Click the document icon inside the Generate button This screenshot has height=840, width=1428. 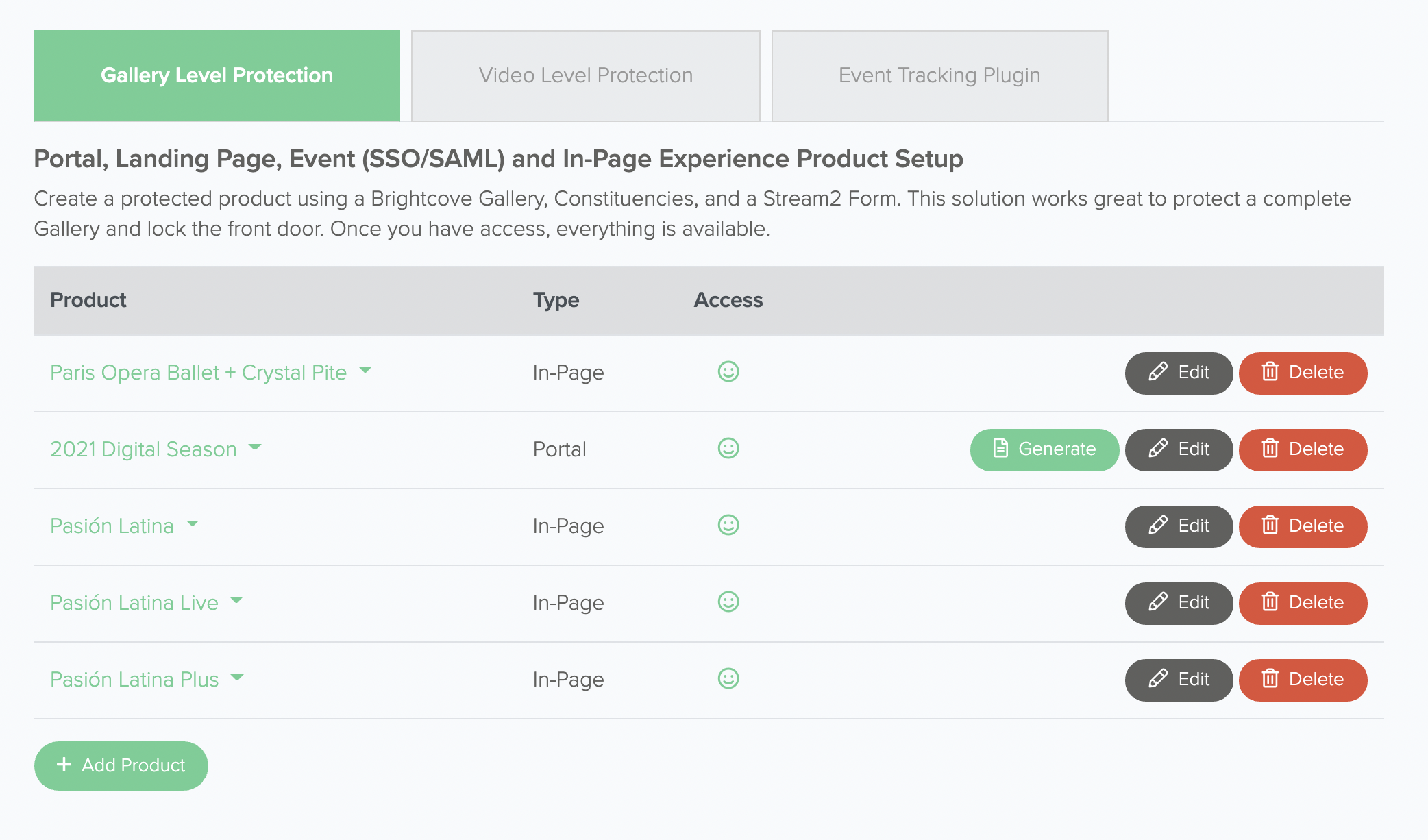pyautogui.click(x=1000, y=449)
